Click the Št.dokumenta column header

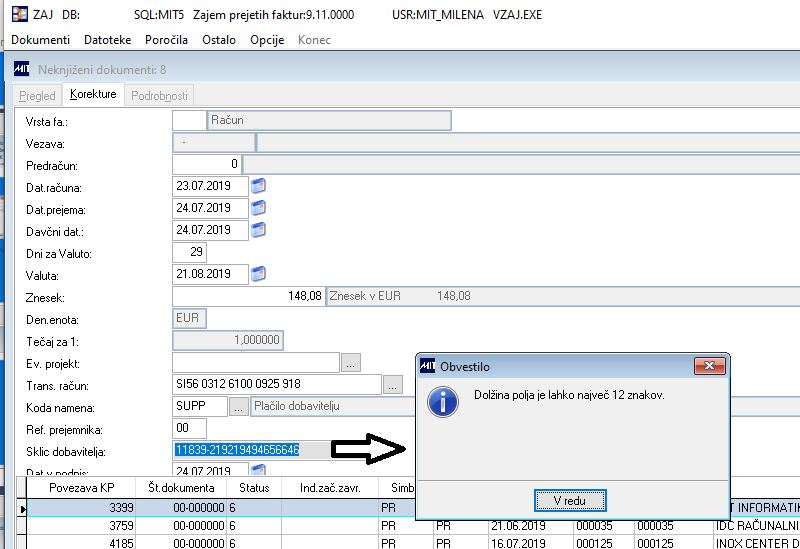point(181,488)
